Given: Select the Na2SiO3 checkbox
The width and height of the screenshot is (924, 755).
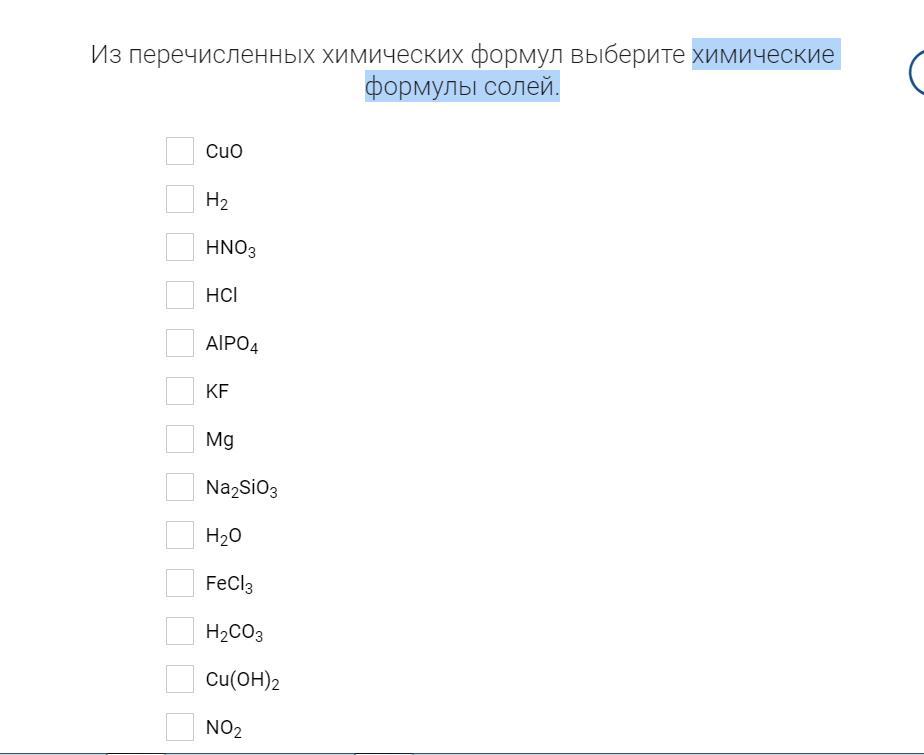Looking at the screenshot, I should coord(180,487).
